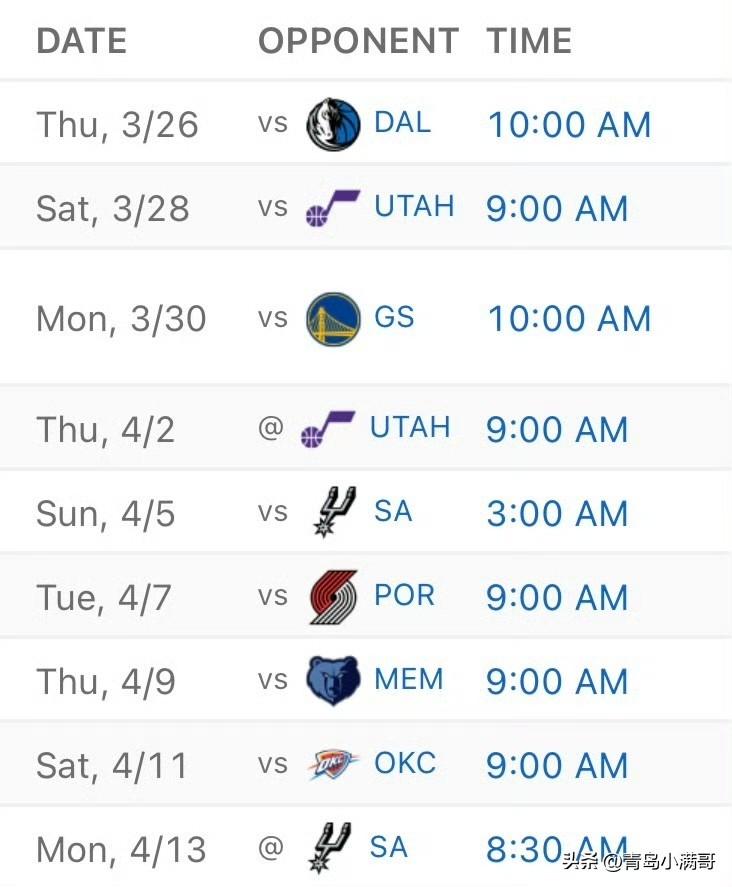Select the OPPONENT column header
Screen dimensions: 732x887
pos(358,41)
